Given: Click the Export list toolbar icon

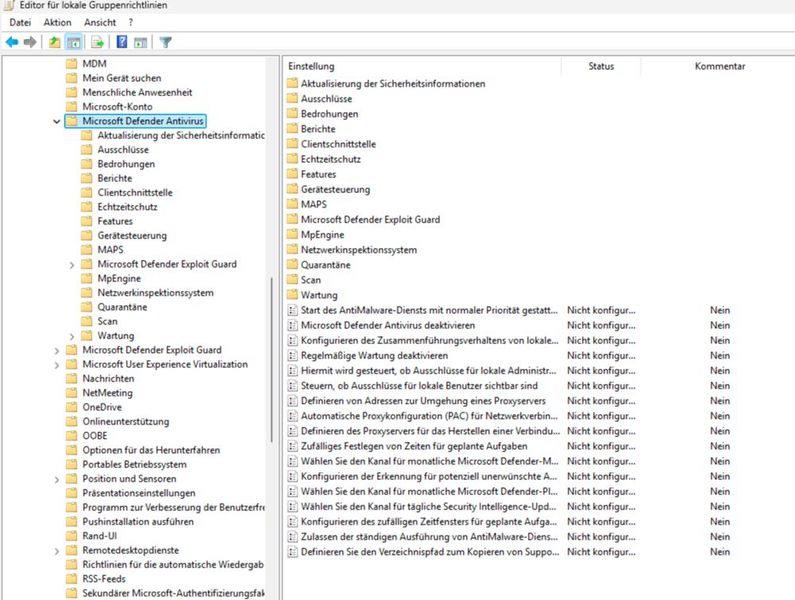Looking at the screenshot, I should tap(97, 42).
